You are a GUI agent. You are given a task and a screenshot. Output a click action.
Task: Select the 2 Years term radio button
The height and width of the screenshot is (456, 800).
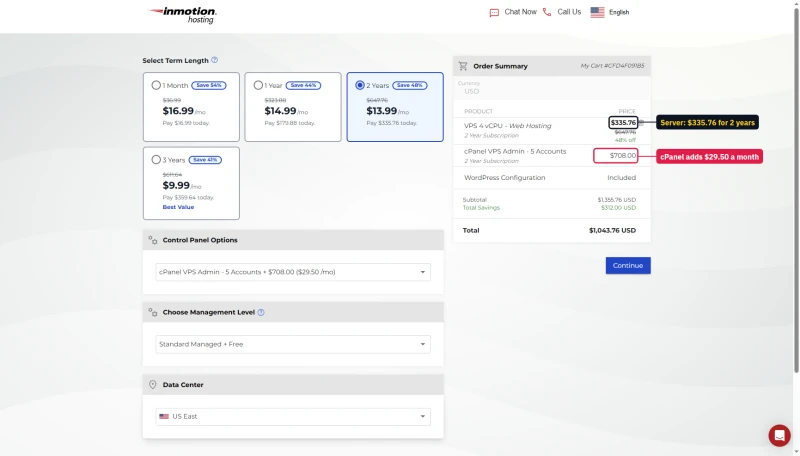point(360,85)
